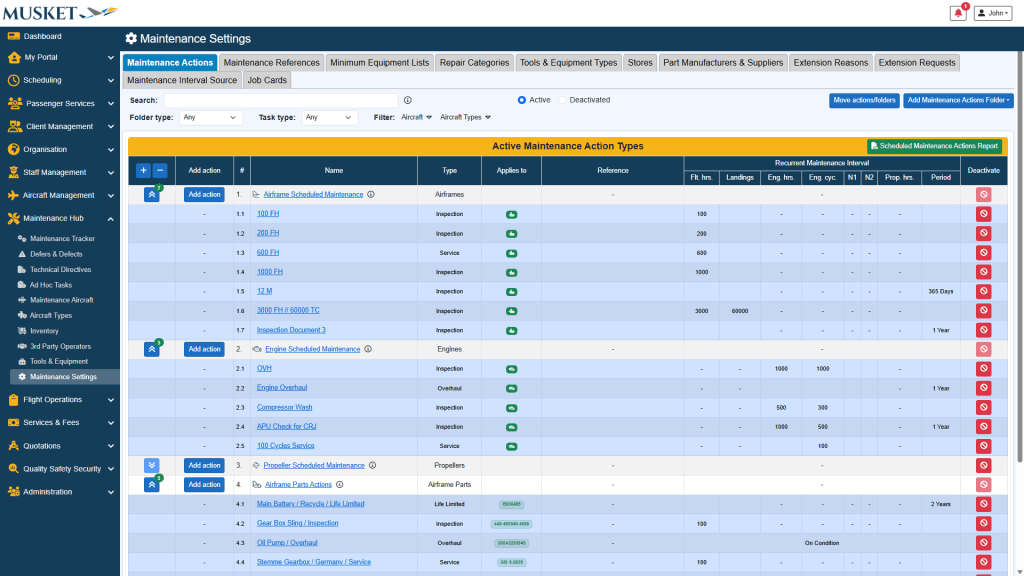Switch to the Minimum Equipment Lists tab

pos(379,62)
